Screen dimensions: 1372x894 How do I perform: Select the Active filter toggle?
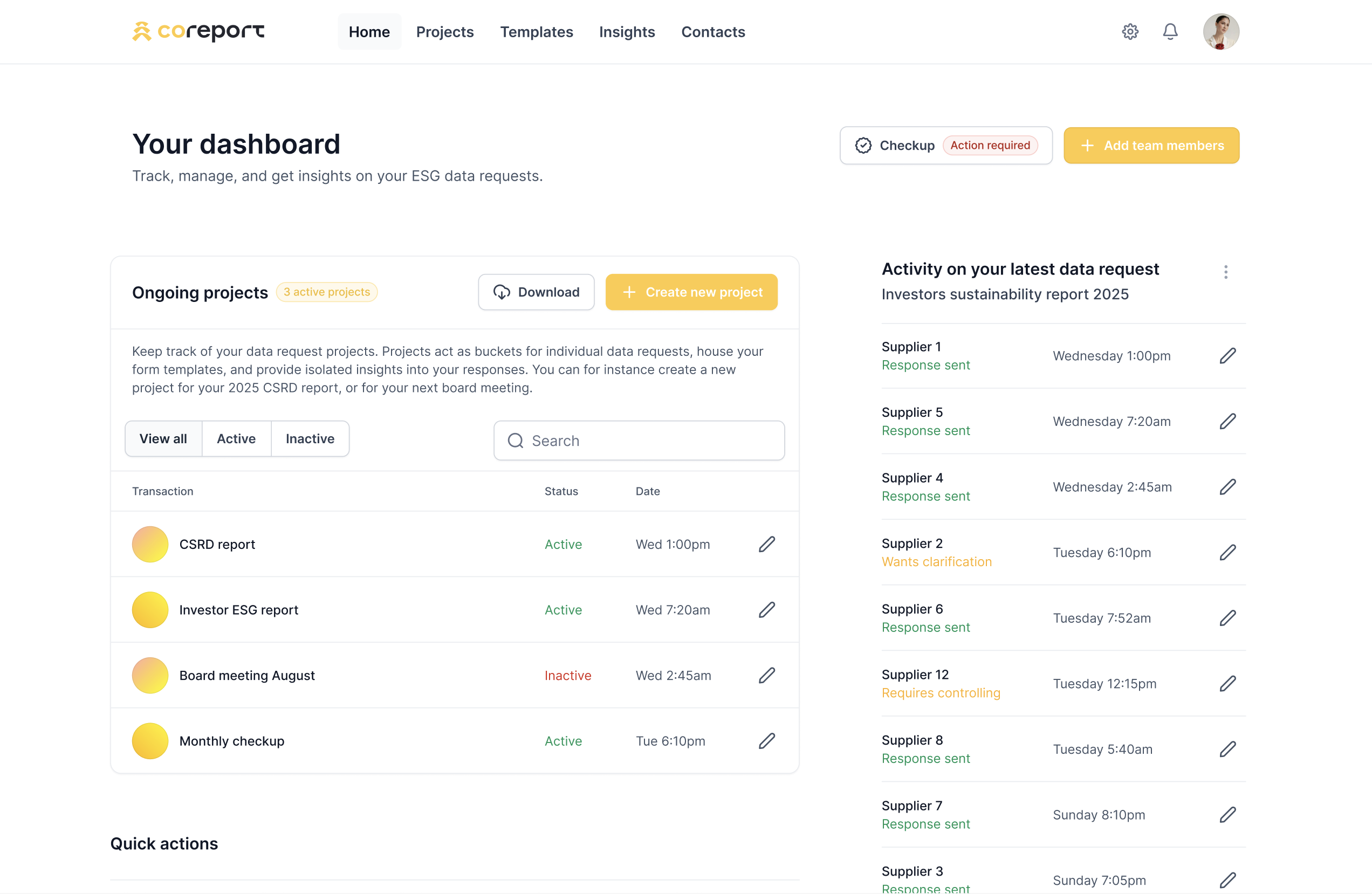pos(237,439)
